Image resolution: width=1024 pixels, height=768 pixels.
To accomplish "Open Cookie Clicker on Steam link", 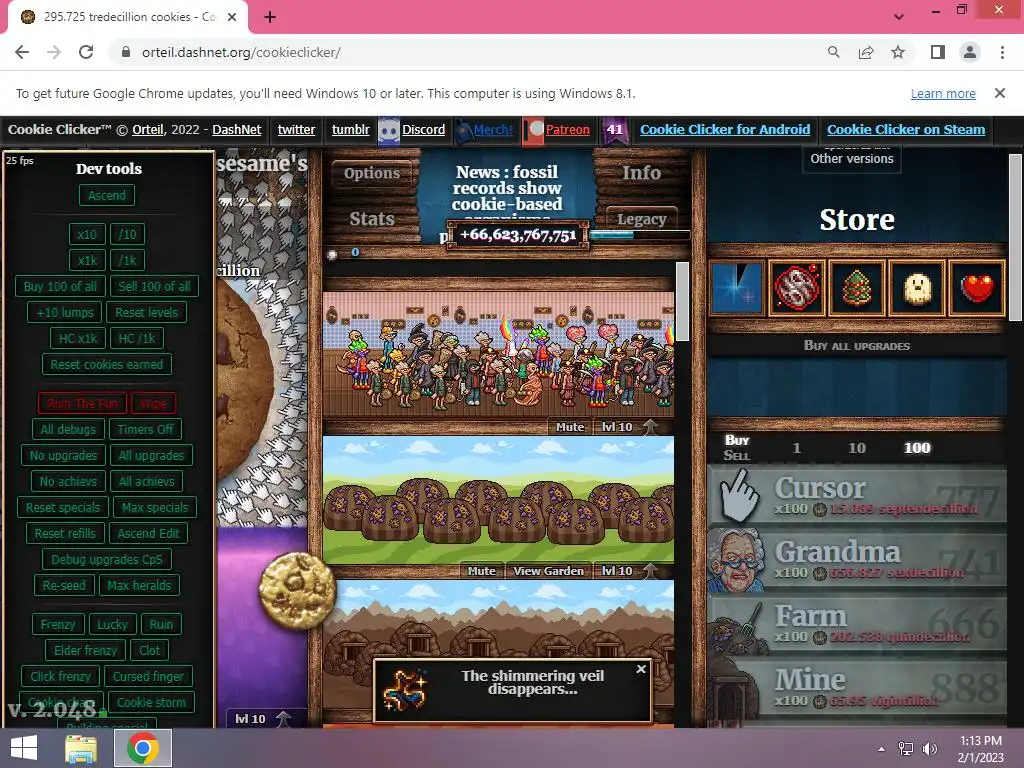I will pos(906,129).
